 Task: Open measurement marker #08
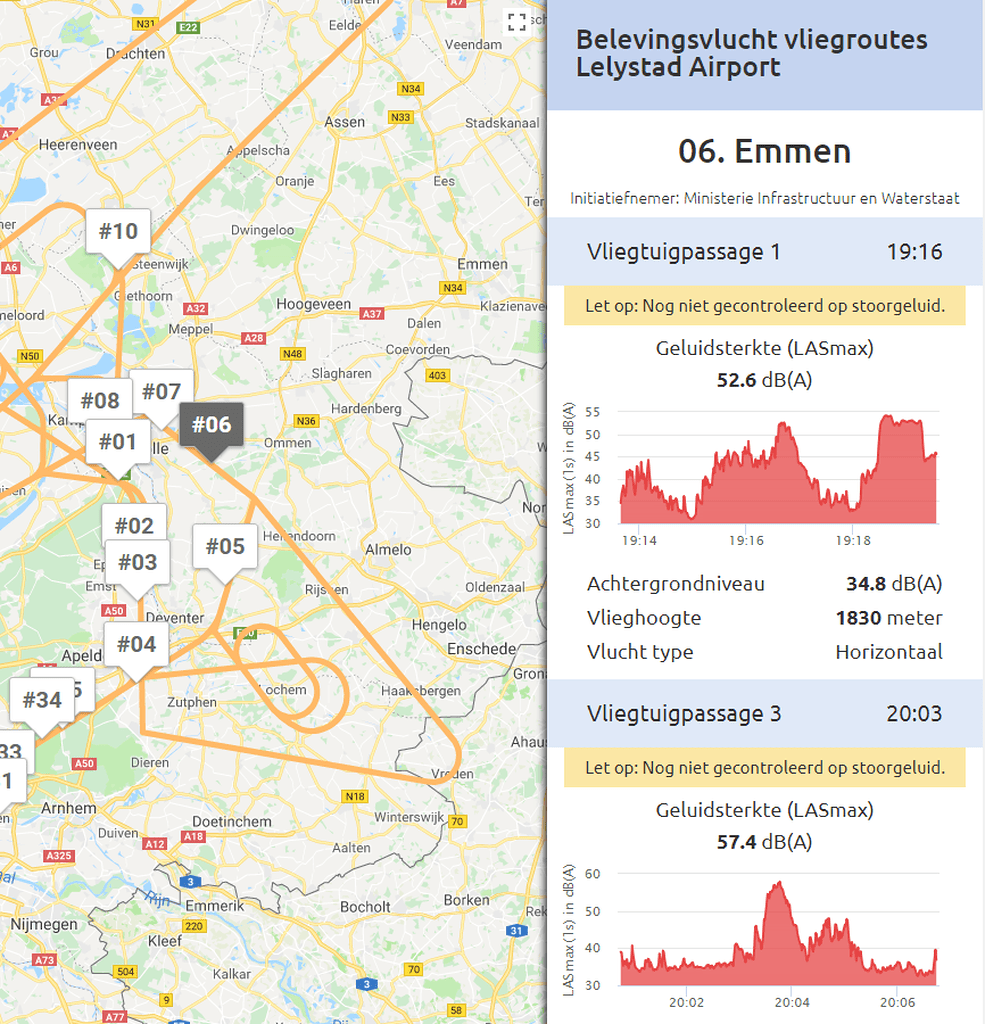pos(100,400)
